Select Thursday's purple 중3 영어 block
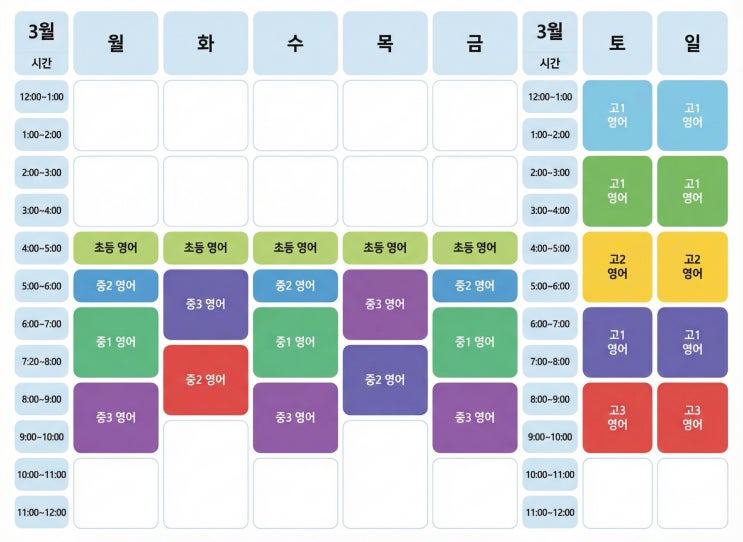The image size is (743, 542). [x=385, y=304]
